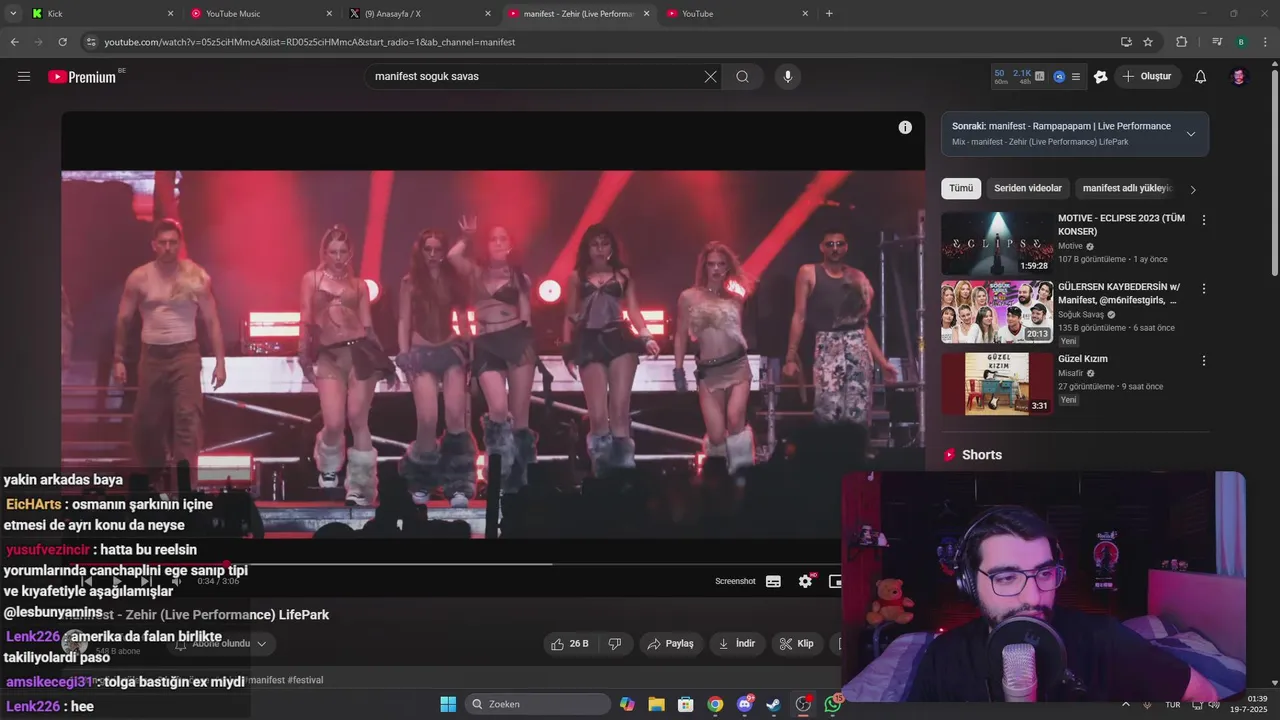Click the Screenshot player button
The height and width of the screenshot is (720, 1280).
[x=735, y=581]
